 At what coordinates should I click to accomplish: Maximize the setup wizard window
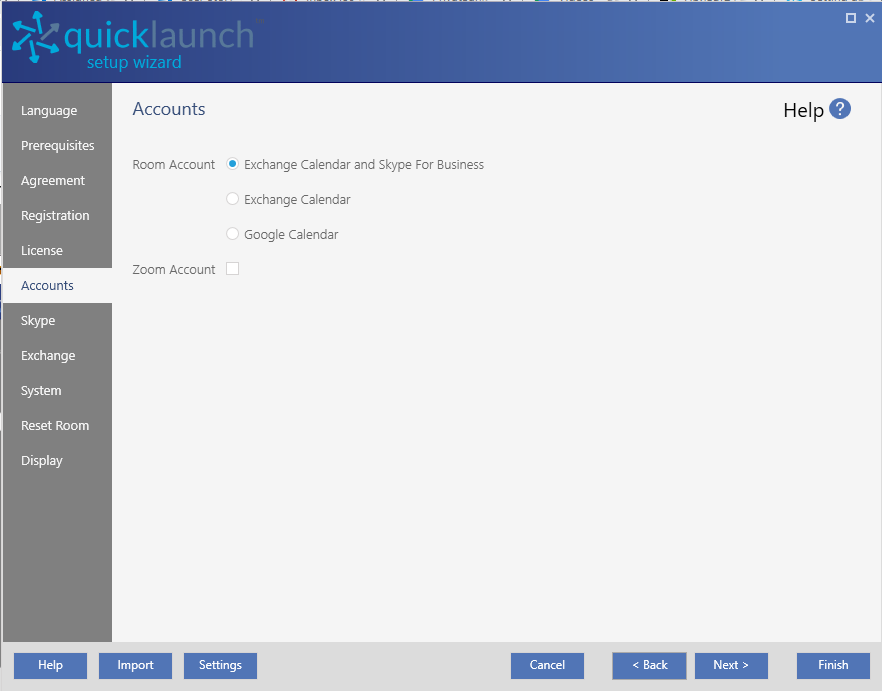(850, 18)
